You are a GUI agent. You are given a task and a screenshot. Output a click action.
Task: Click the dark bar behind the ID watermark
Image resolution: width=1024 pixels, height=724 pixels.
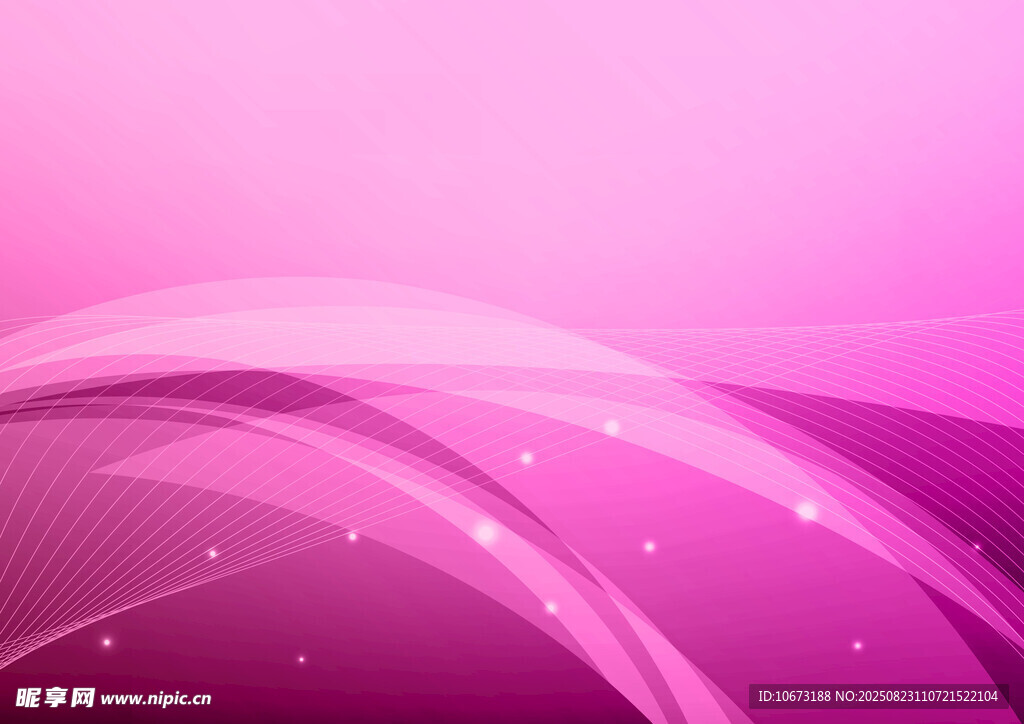click(x=1001, y=697)
